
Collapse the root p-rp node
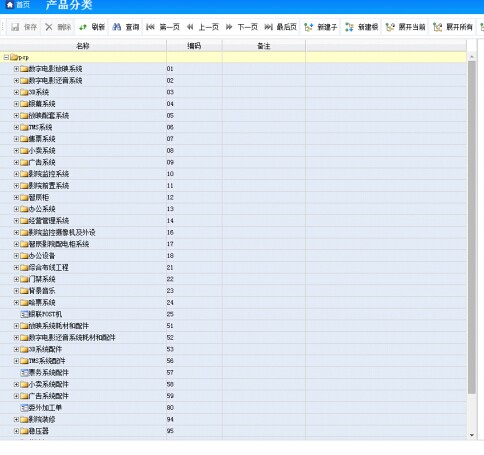(x=6, y=57)
